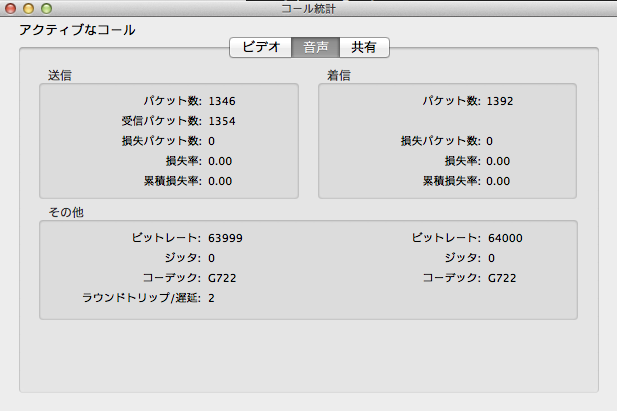Click the 送信 section label
This screenshot has width=617, height=411.
pyautogui.click(x=59, y=75)
